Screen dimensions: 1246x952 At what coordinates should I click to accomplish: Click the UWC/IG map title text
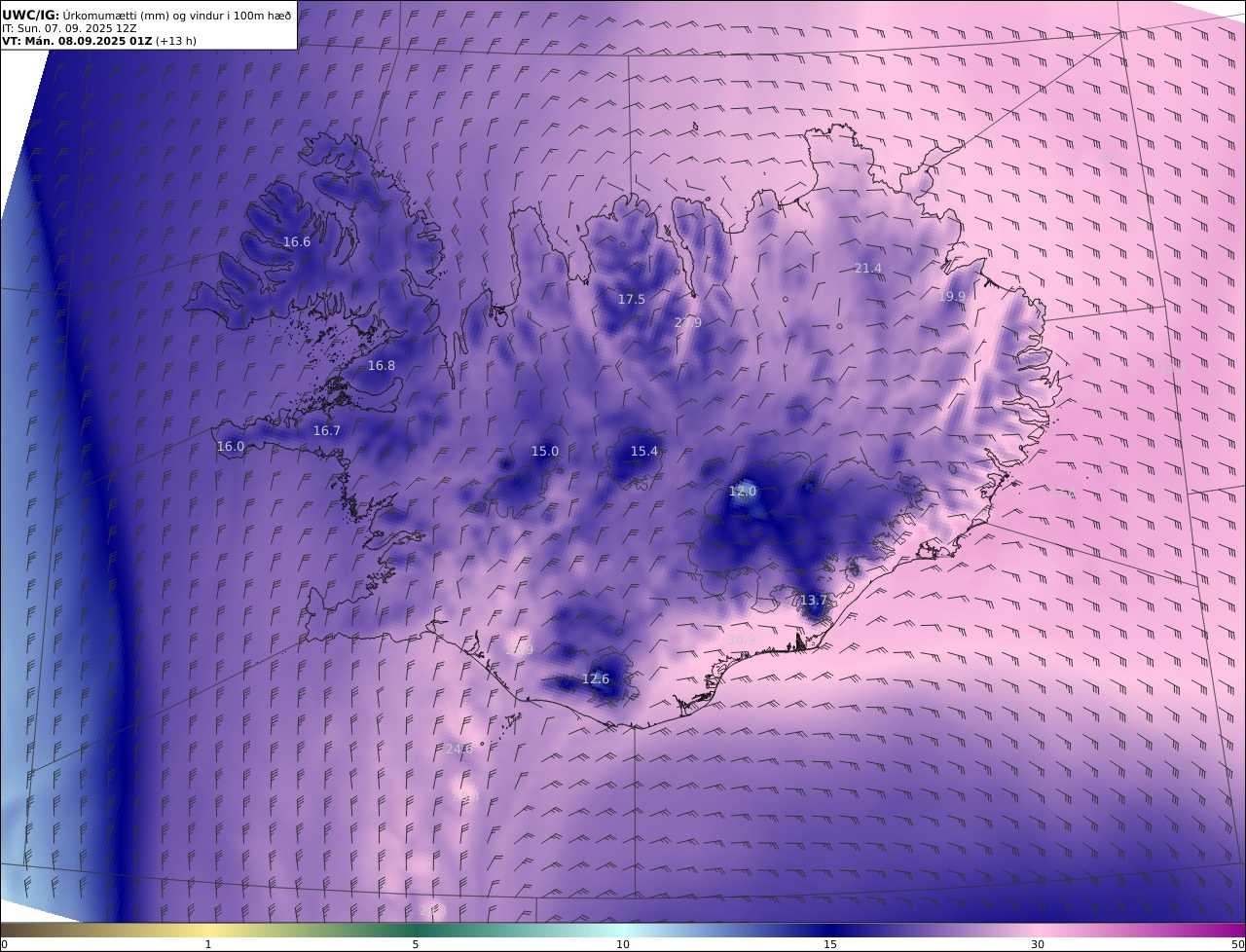147,16
